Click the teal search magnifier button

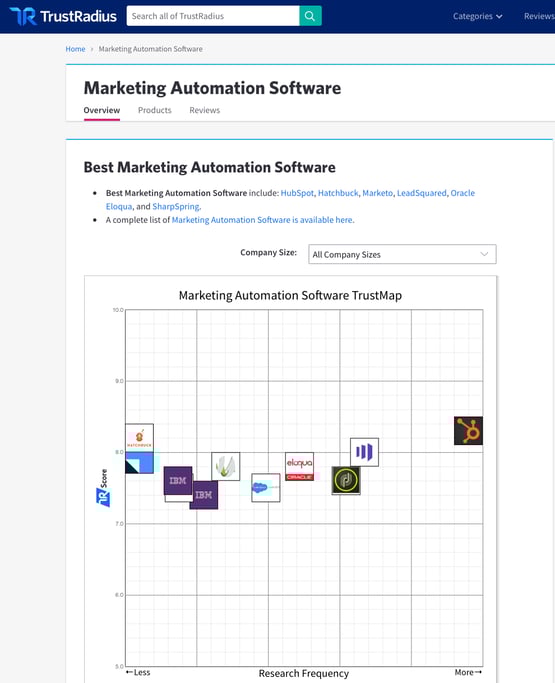[x=310, y=16]
